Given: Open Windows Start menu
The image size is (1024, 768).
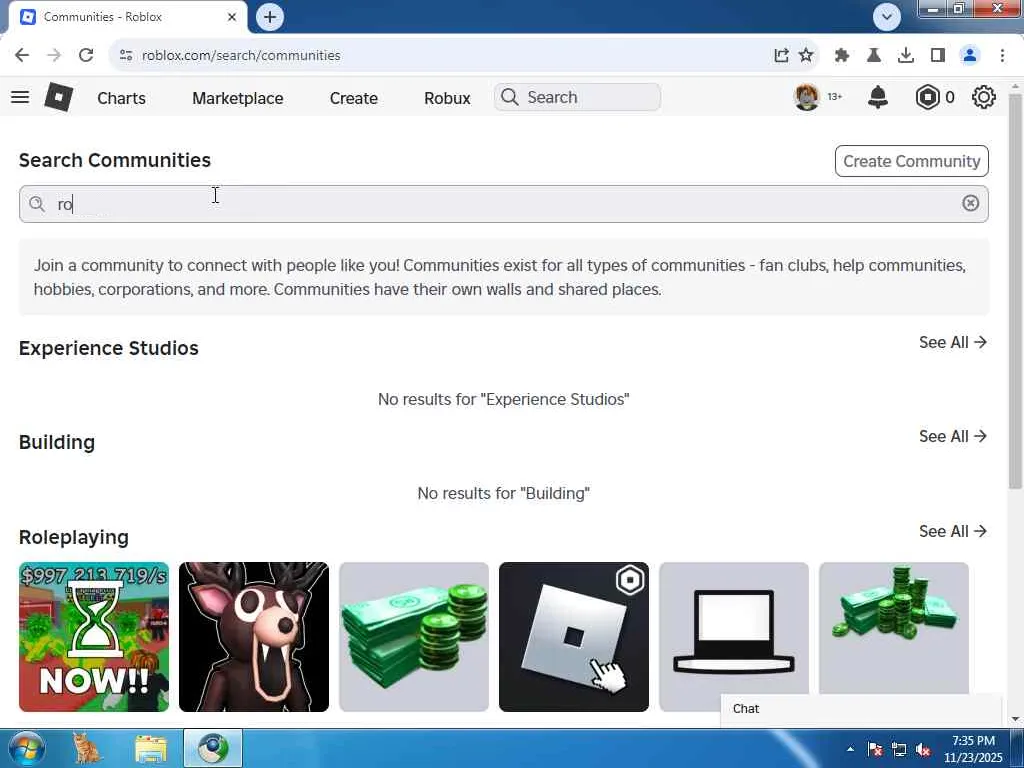Looking at the screenshot, I should pos(25,748).
